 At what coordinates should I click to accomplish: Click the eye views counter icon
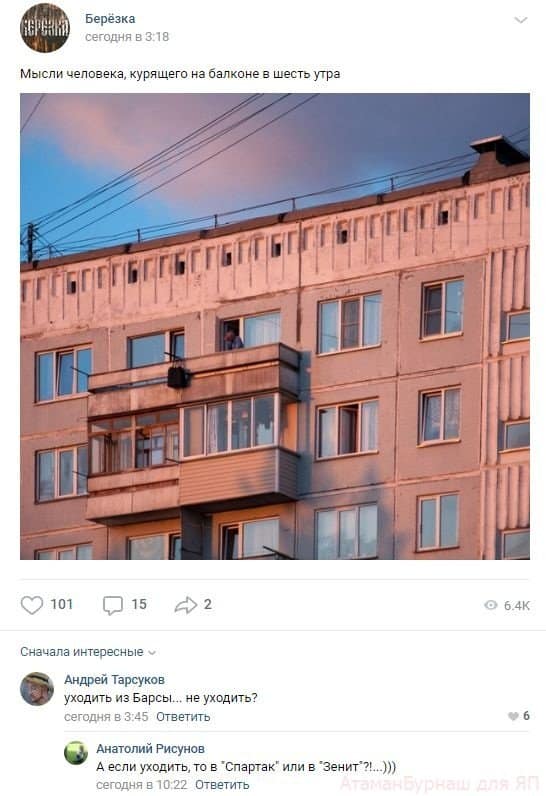click(491, 605)
